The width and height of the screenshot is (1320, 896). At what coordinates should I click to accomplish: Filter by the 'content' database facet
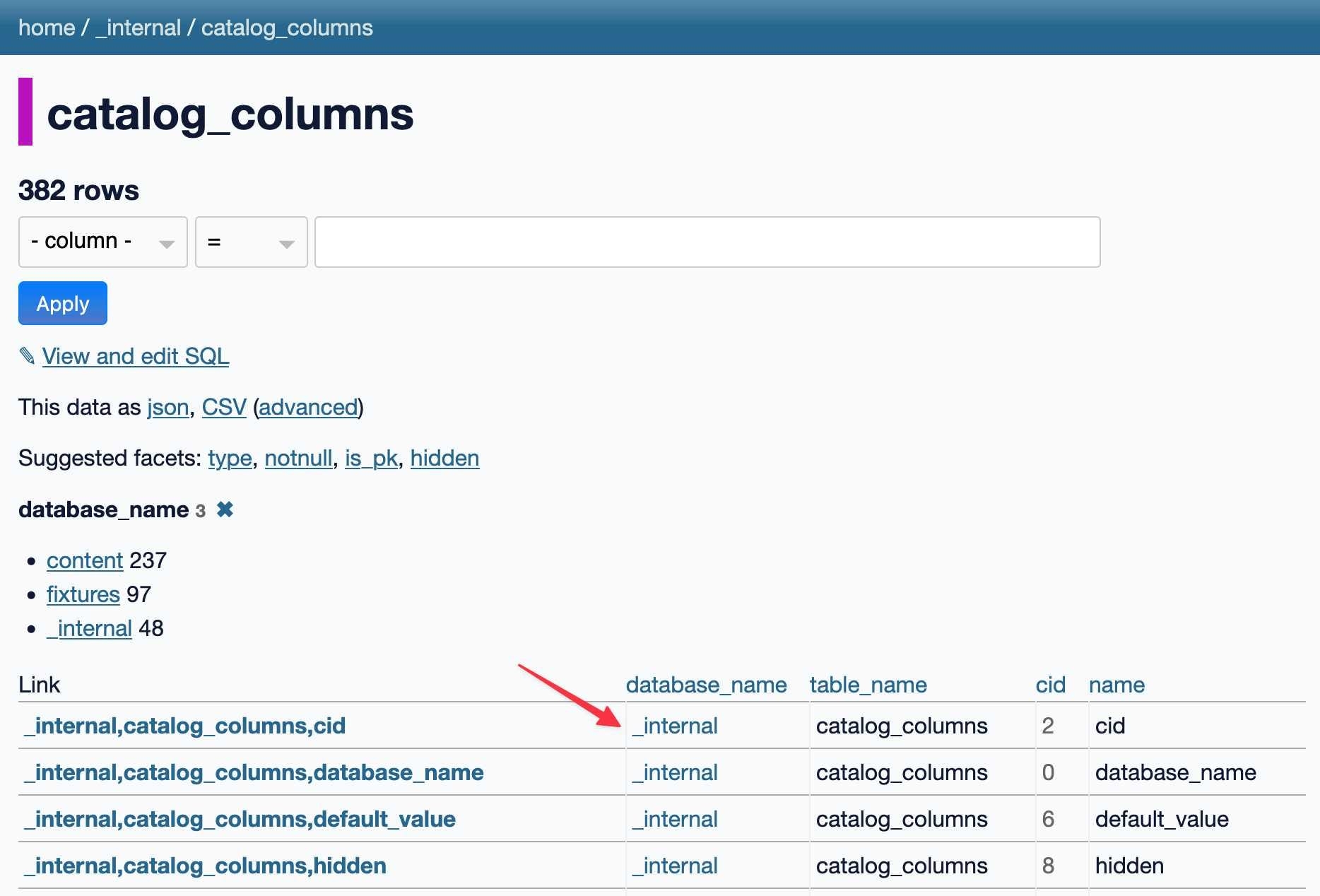[x=85, y=560]
